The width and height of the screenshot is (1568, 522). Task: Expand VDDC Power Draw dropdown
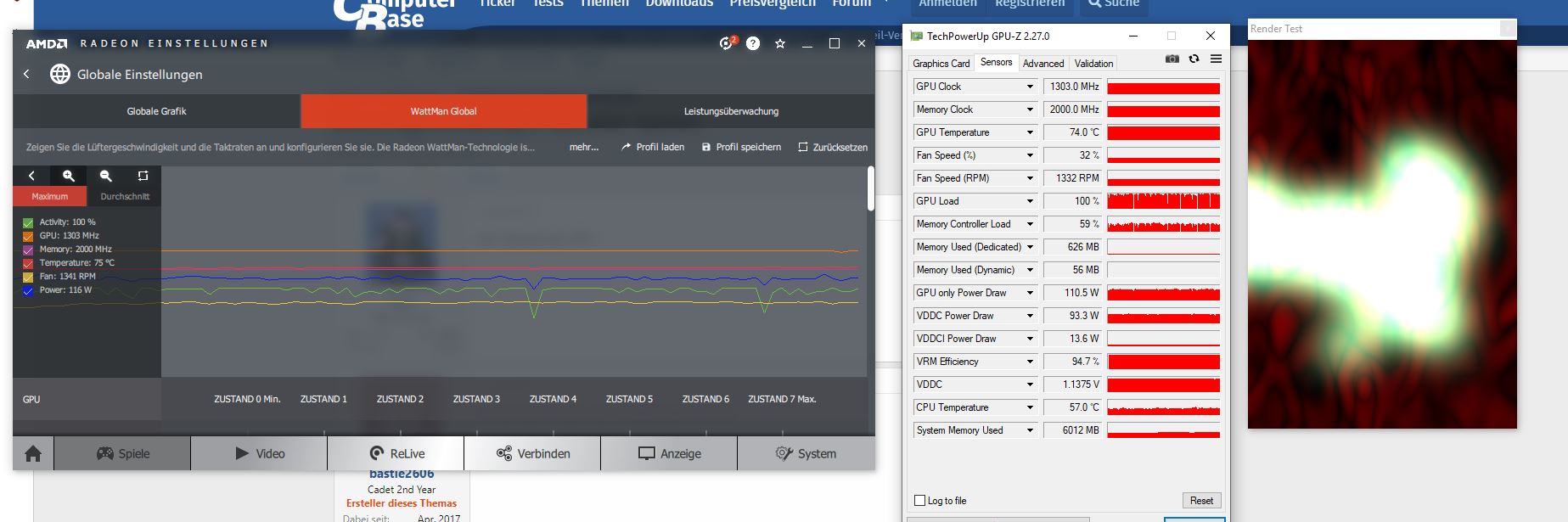1030,316
